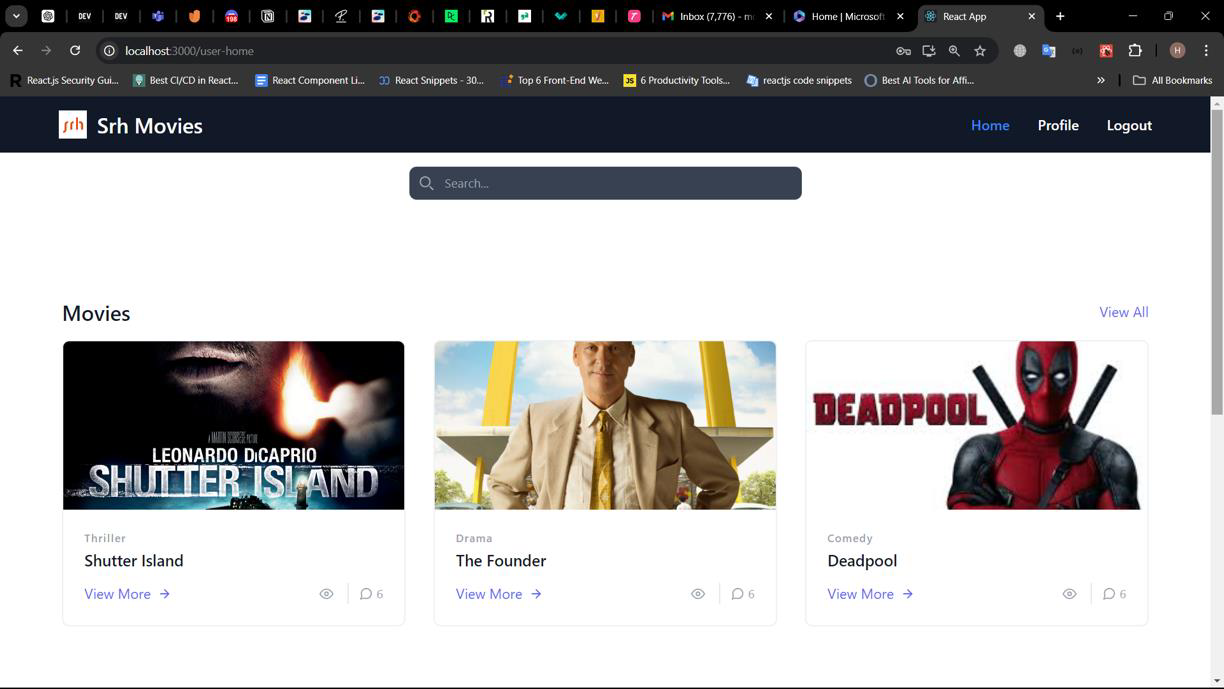This screenshot has width=1224, height=689.
Task: Click the Shutter Island poster thumbnail
Action: pyautogui.click(x=234, y=425)
